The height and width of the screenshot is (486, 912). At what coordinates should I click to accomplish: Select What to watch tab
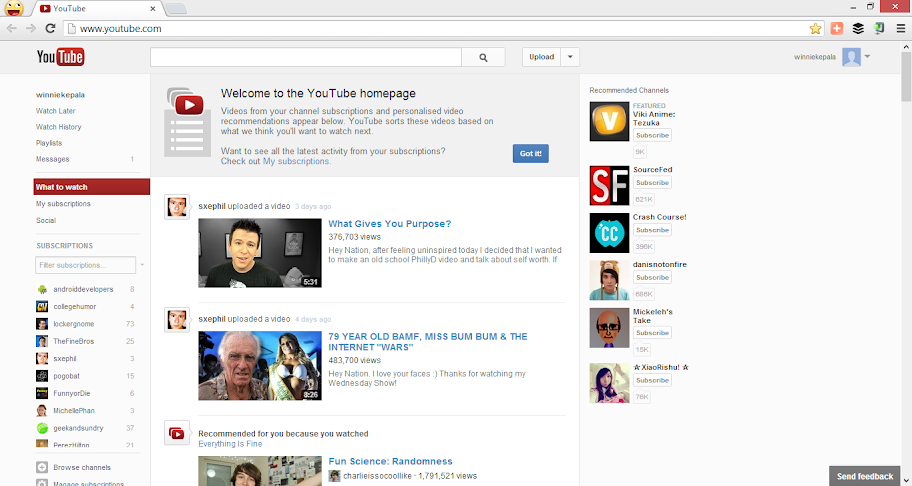click(92, 187)
